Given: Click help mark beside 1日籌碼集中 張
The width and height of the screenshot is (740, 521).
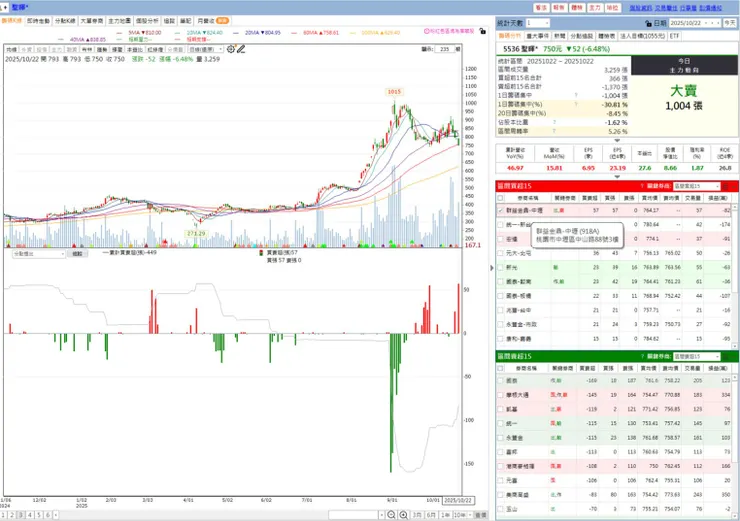Looking at the screenshot, I should click(x=576, y=95).
